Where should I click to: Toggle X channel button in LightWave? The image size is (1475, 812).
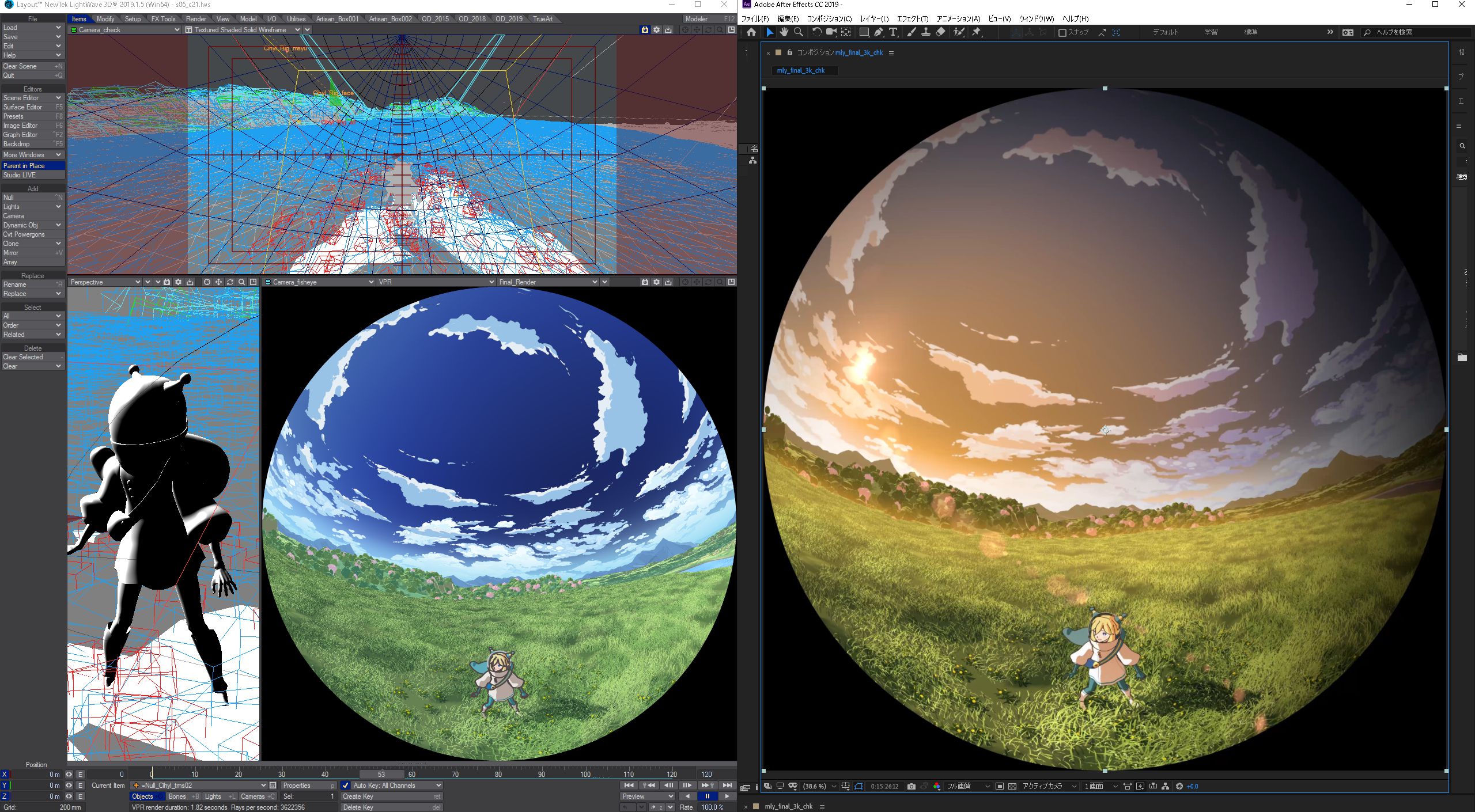tap(5, 774)
